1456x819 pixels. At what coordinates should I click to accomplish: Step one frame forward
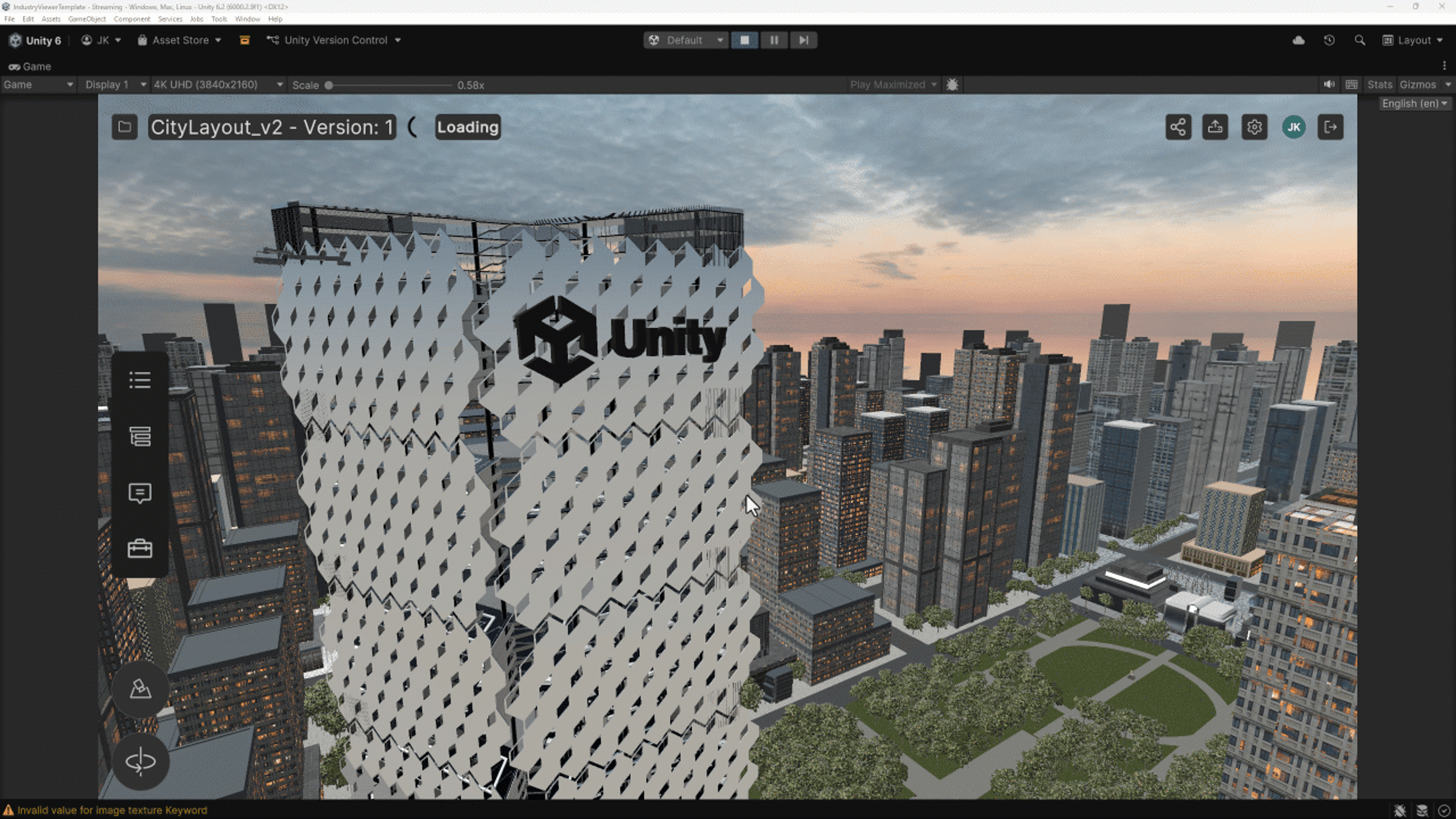pos(804,40)
